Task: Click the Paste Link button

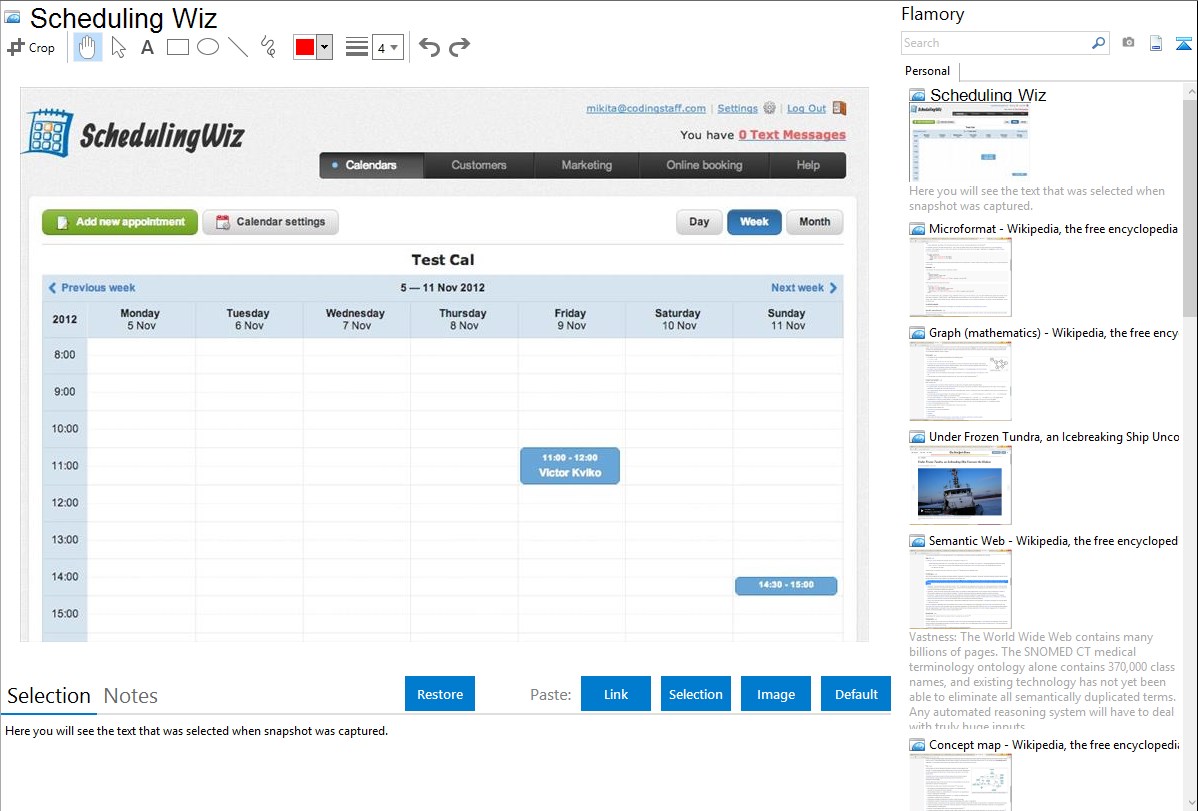Action: pyautogui.click(x=616, y=694)
